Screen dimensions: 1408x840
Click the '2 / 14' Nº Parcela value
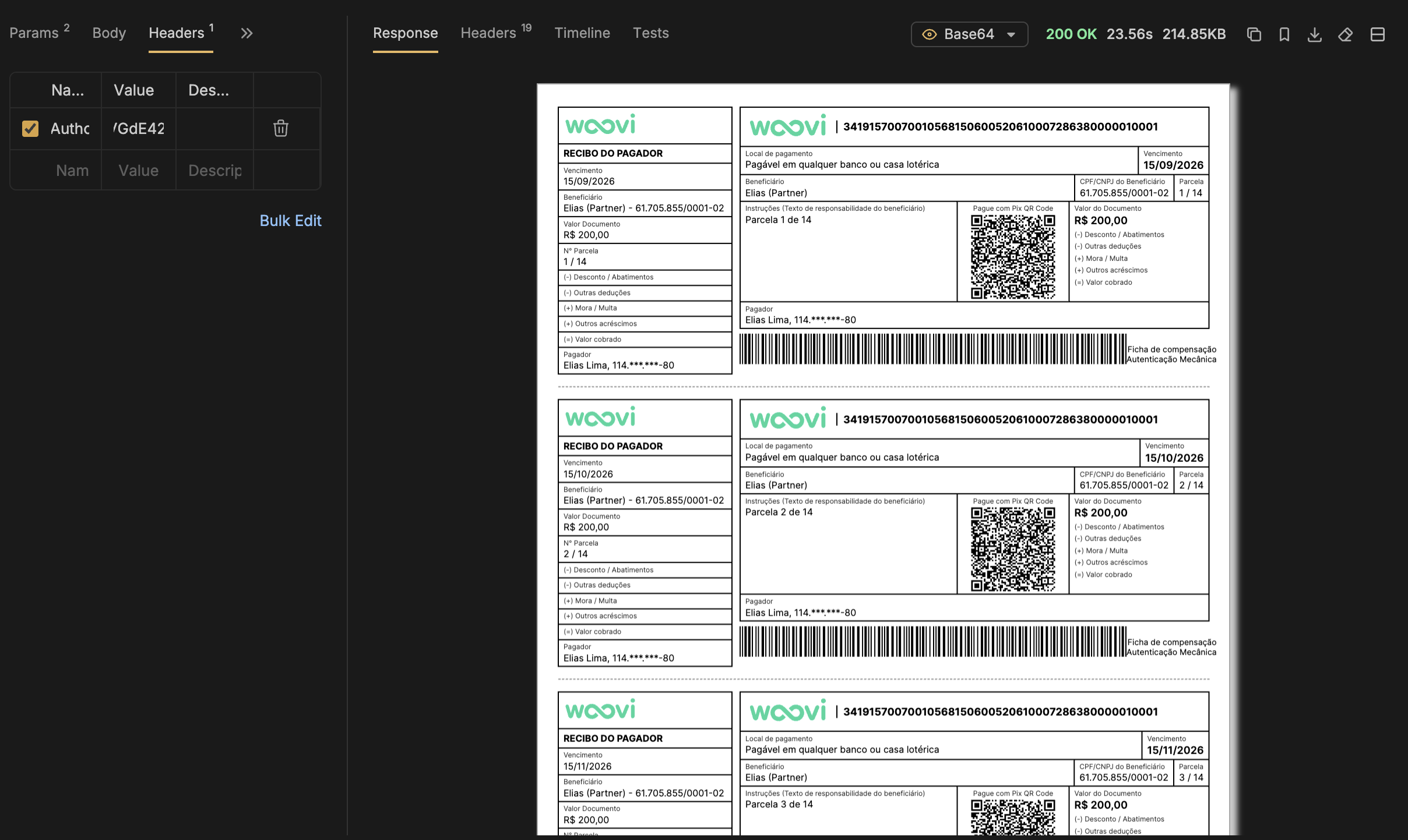click(x=575, y=554)
